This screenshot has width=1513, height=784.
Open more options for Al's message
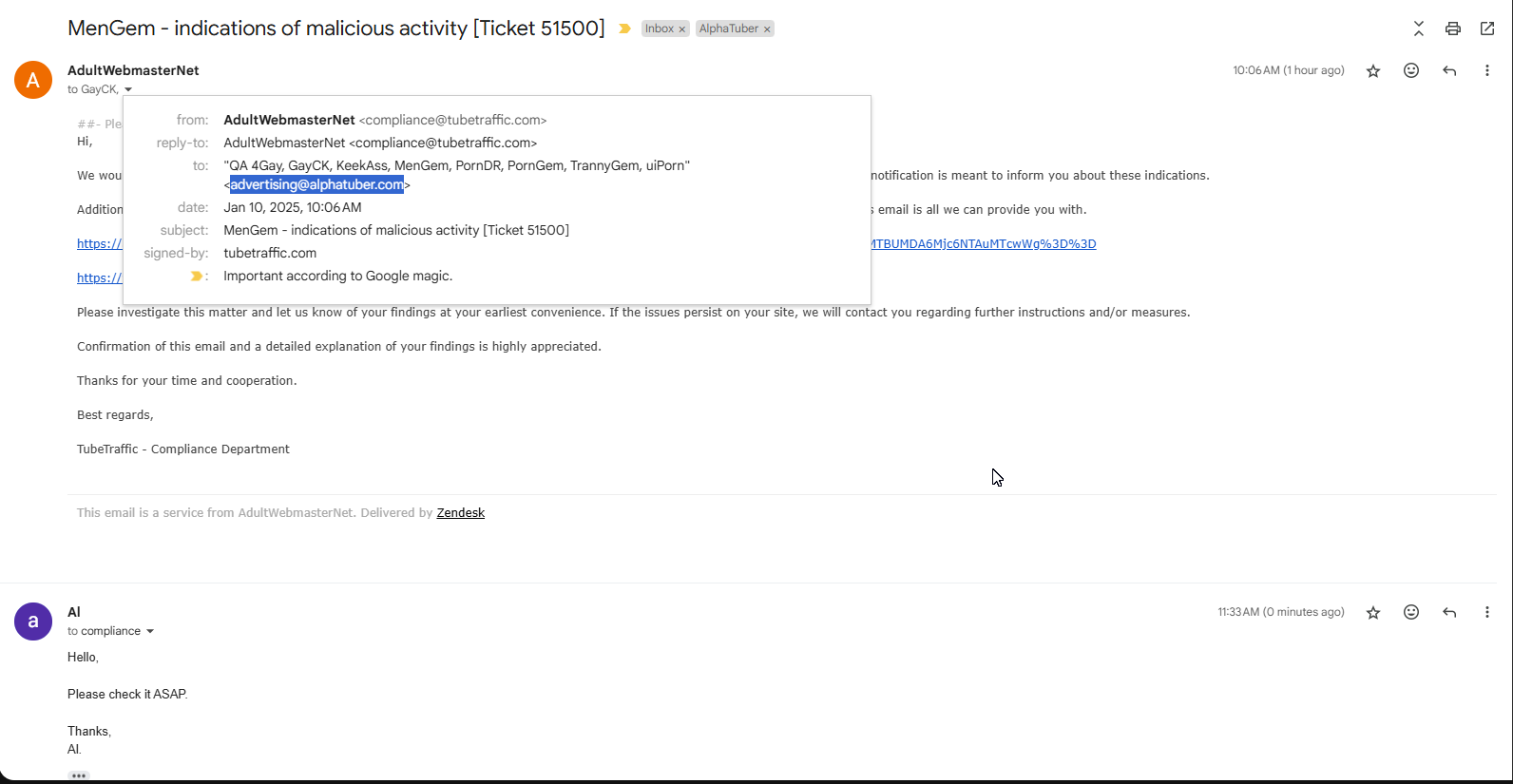point(1487,612)
